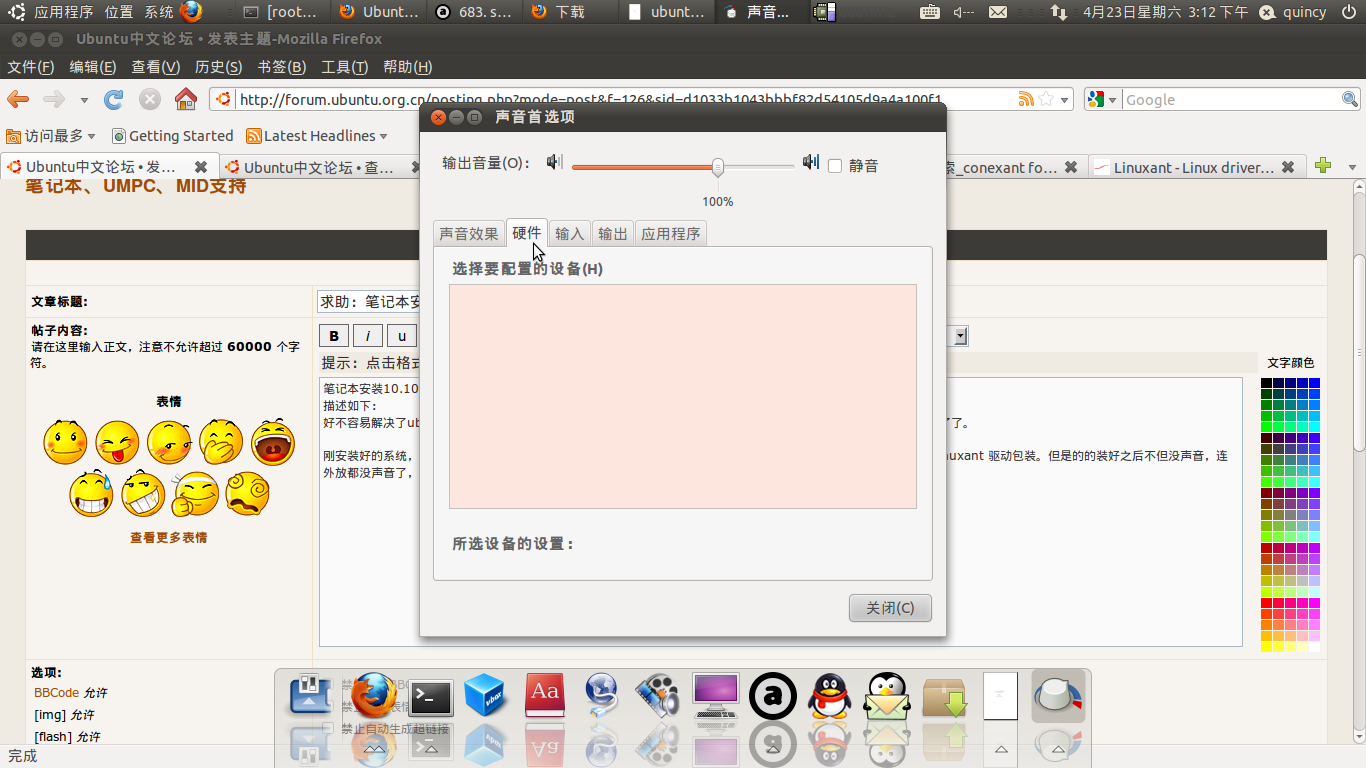Click the output volume slider handle
This screenshot has height=768, width=1366.
coord(718,167)
